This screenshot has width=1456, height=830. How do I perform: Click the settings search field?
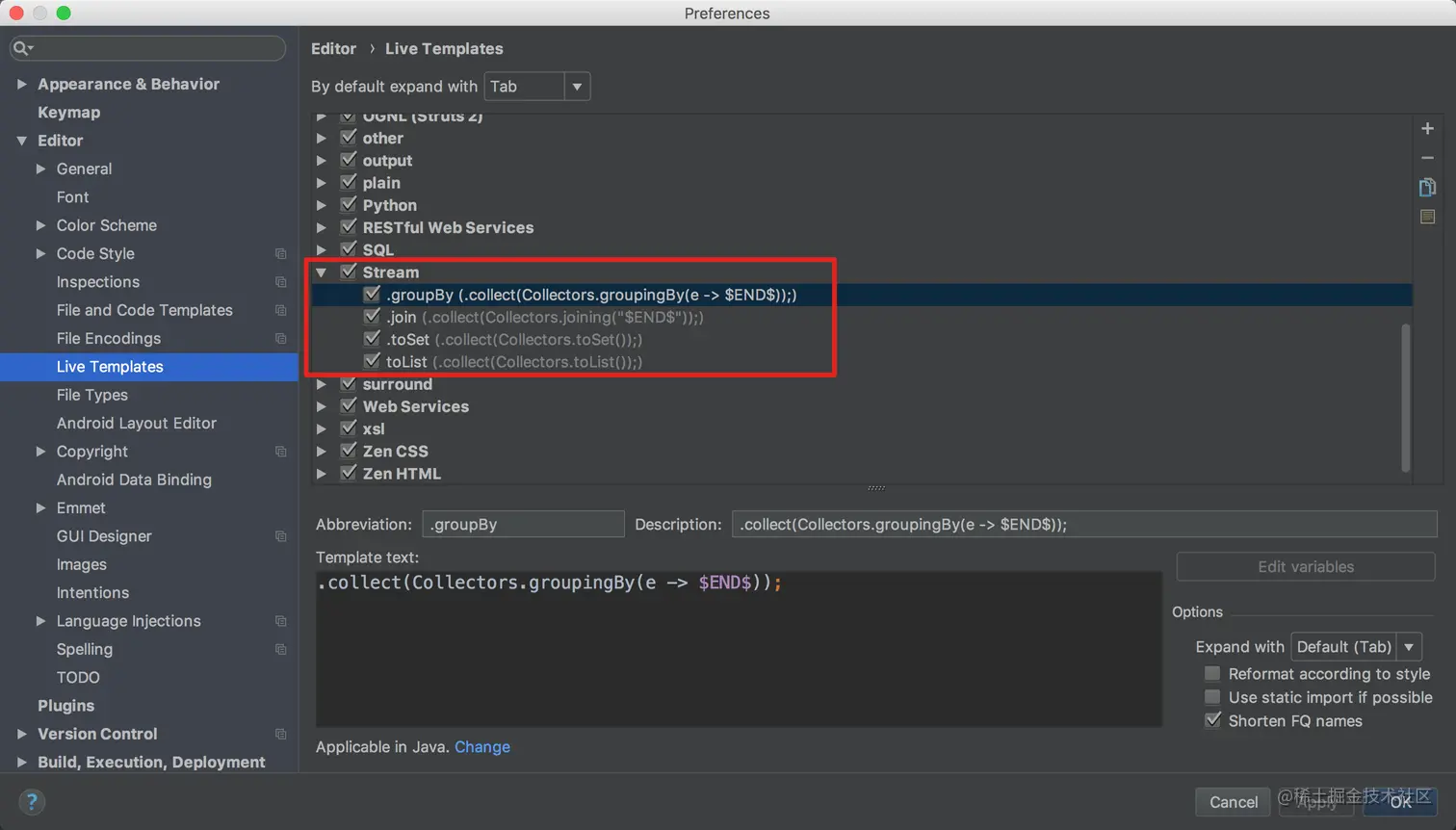[x=147, y=48]
